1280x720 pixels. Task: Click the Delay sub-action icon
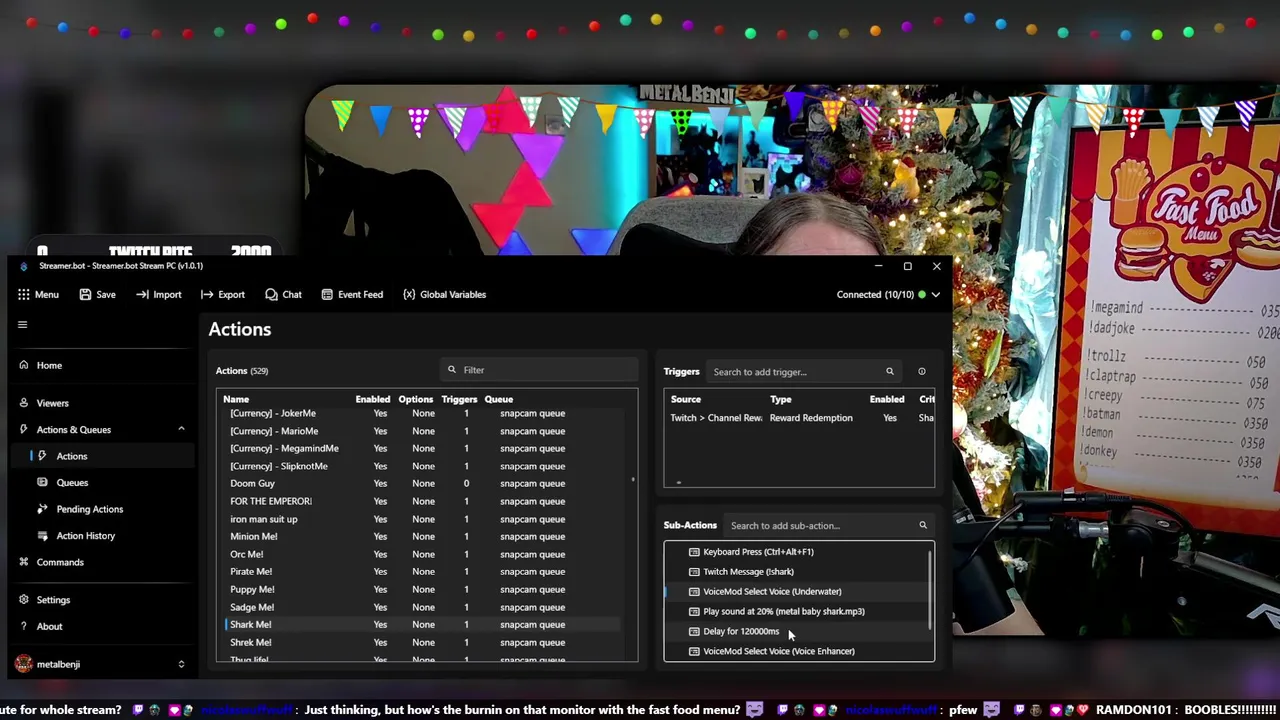[x=694, y=631]
